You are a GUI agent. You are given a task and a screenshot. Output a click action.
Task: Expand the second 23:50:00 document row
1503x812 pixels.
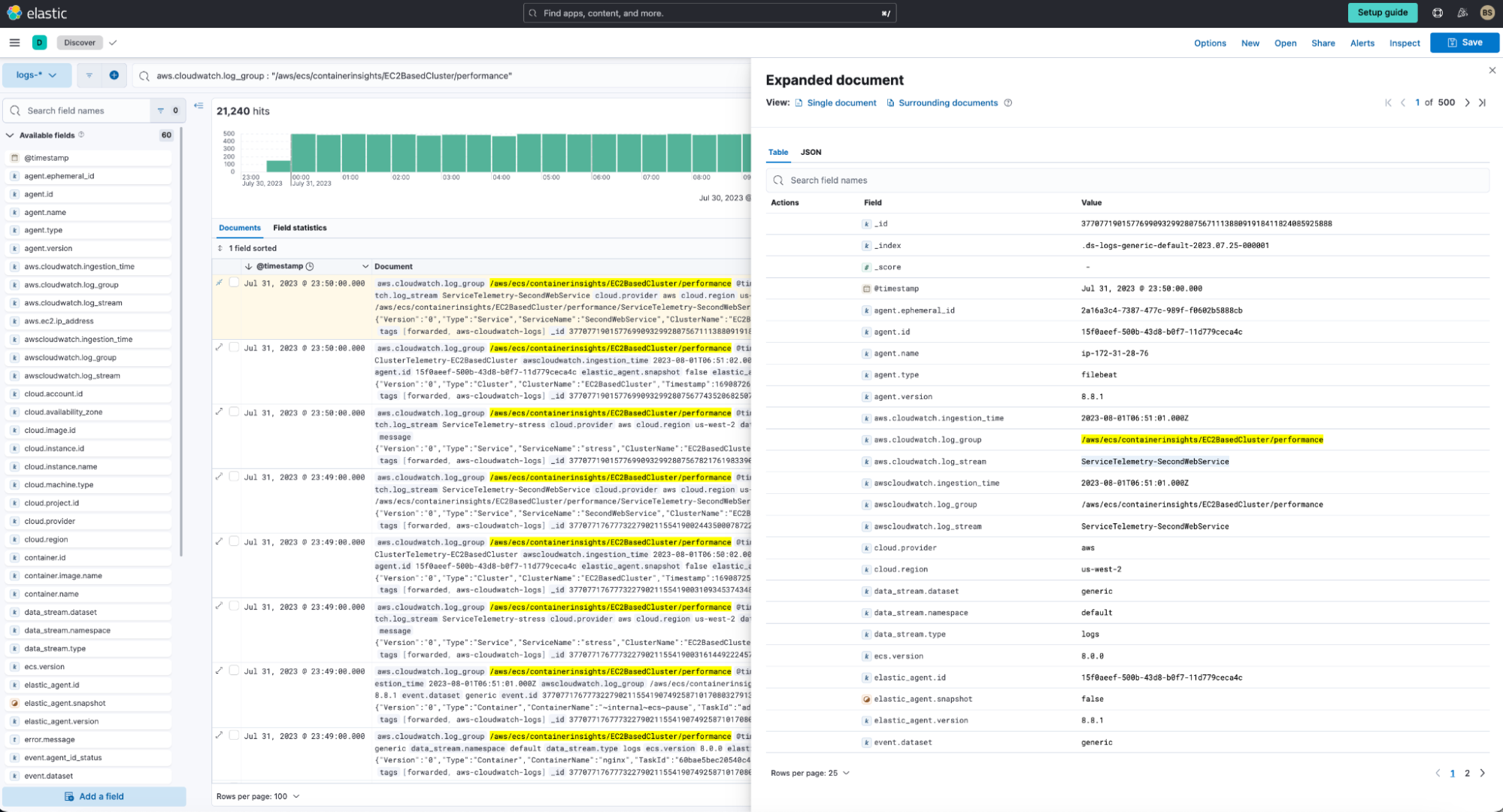coord(220,347)
